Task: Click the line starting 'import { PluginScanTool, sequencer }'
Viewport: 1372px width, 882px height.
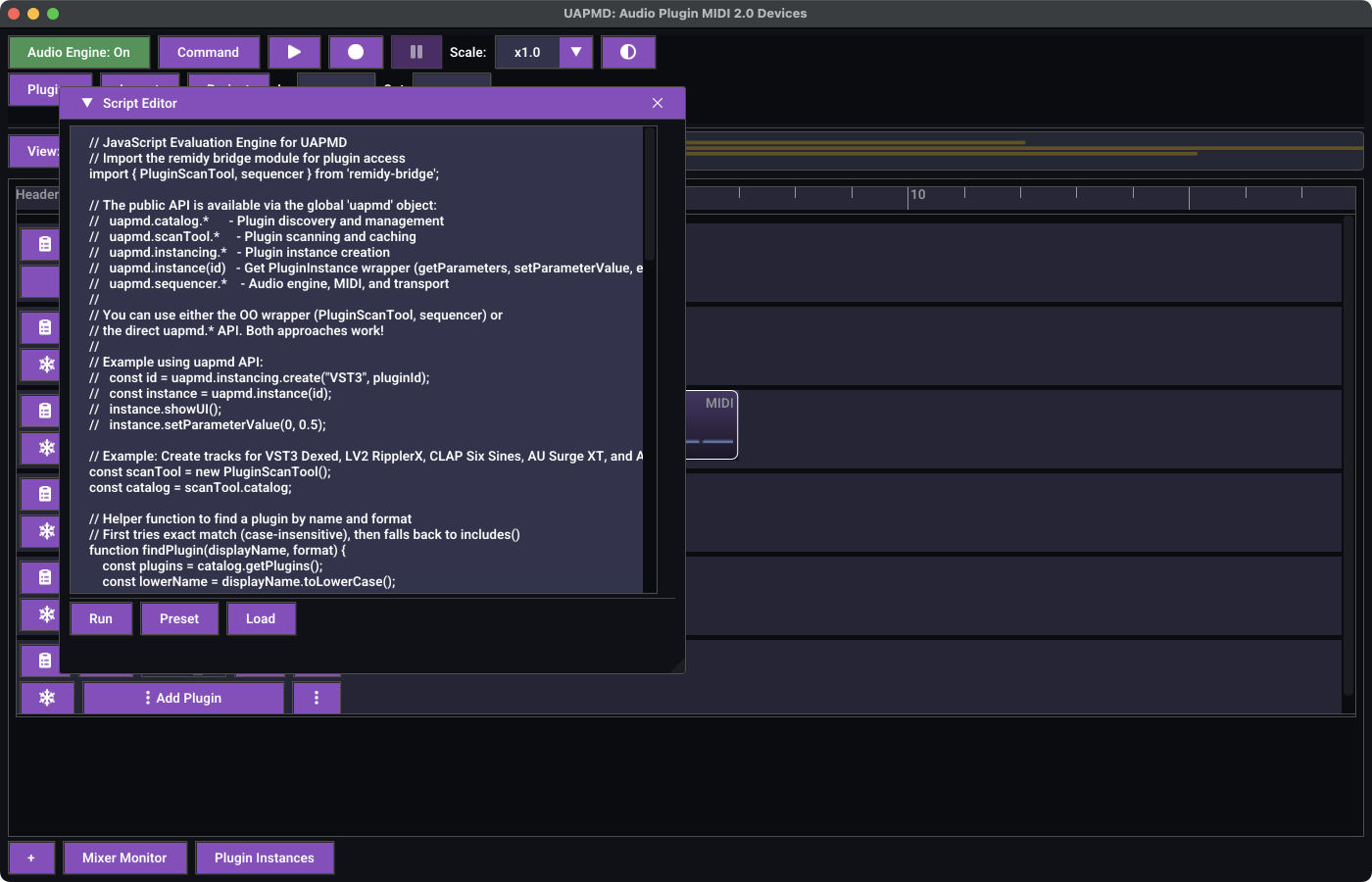Action: click(264, 173)
